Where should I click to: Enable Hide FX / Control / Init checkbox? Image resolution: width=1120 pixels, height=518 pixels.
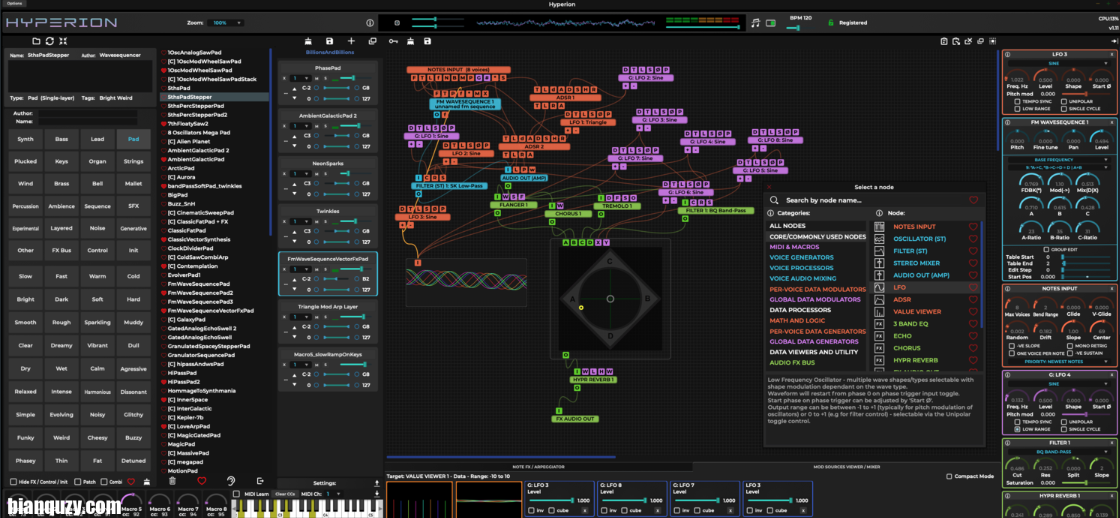click(14, 482)
